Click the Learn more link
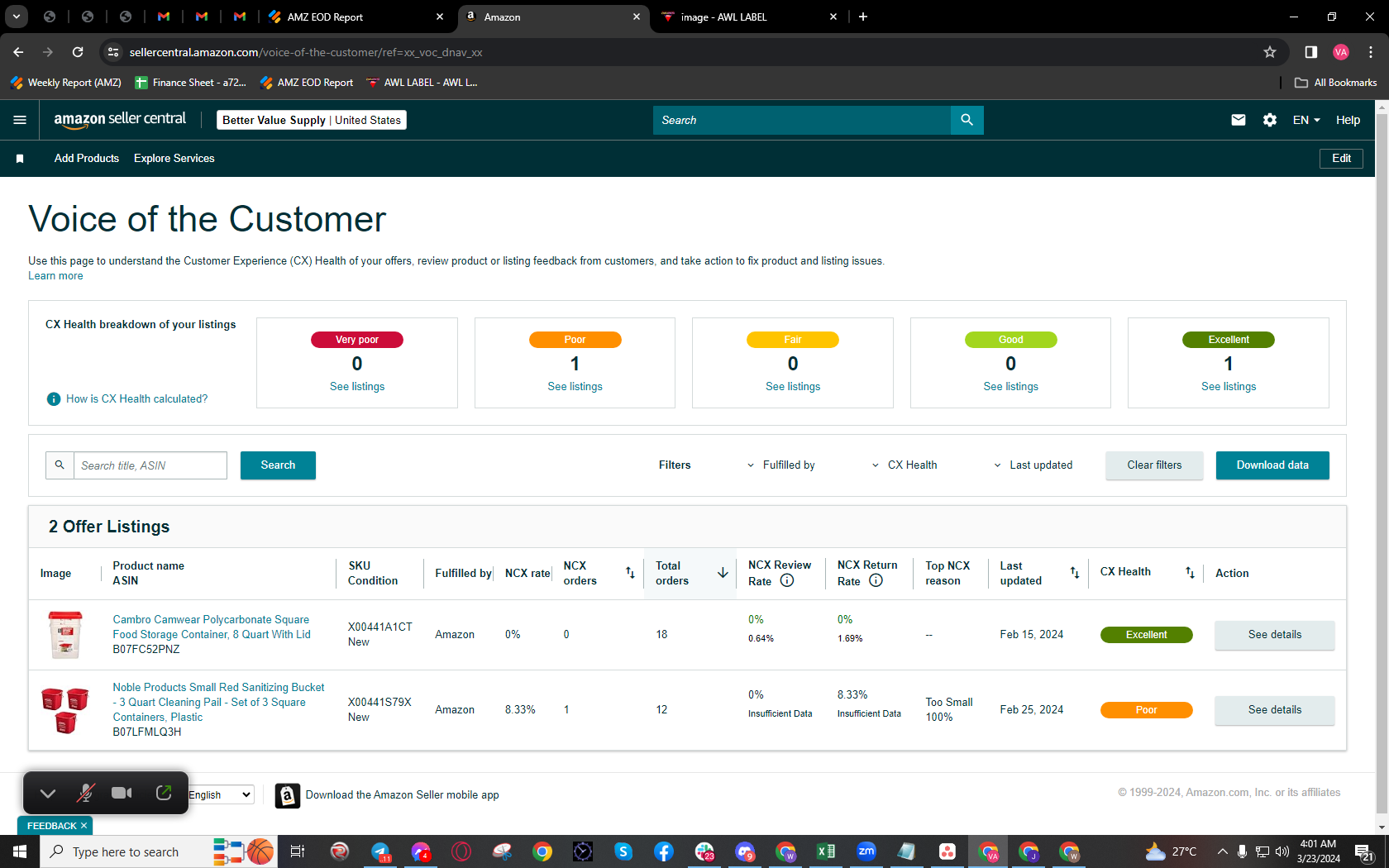This screenshot has height=868, width=1389. coord(55,276)
